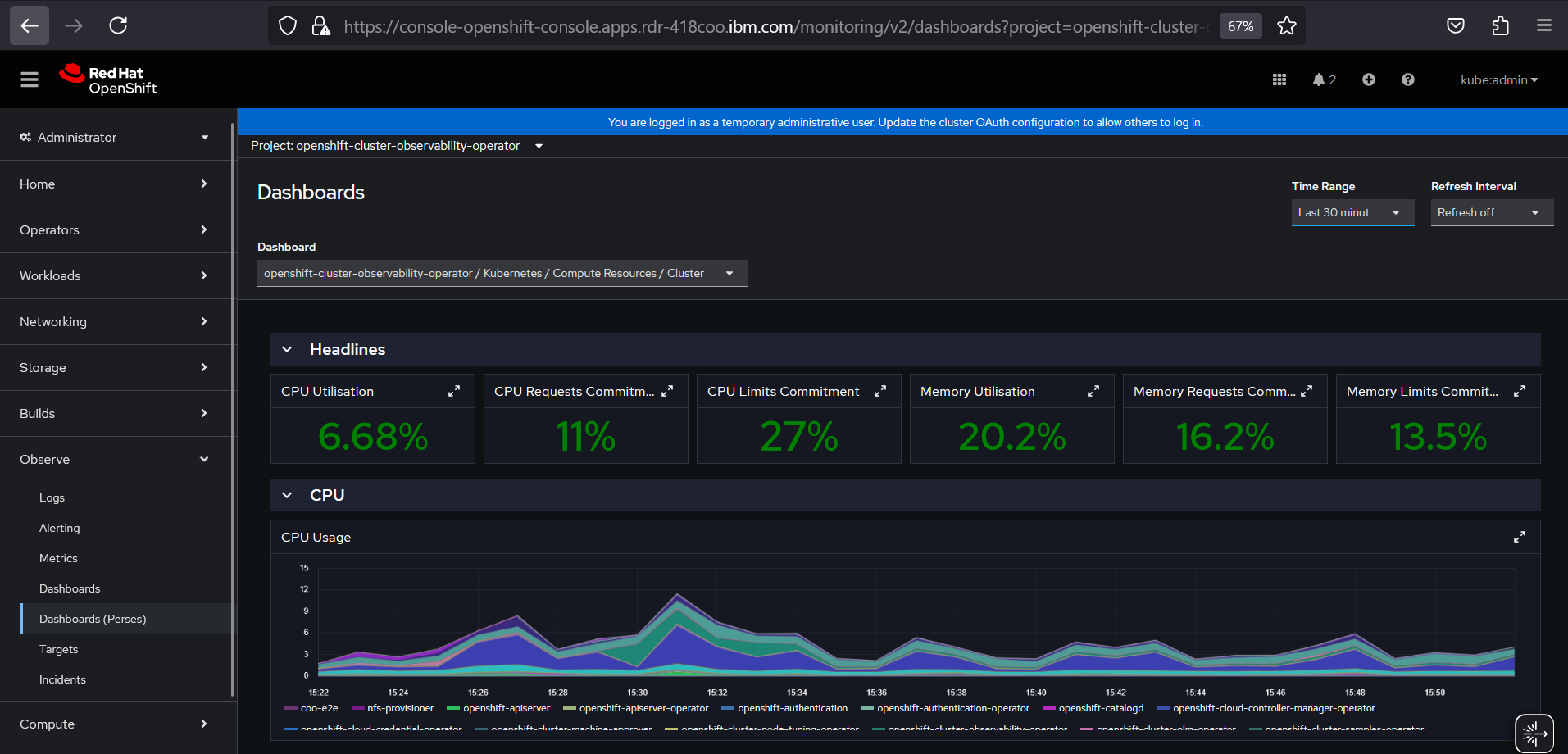Collapse the Headlines section
Viewport: 1568px width, 754px height.
point(287,349)
